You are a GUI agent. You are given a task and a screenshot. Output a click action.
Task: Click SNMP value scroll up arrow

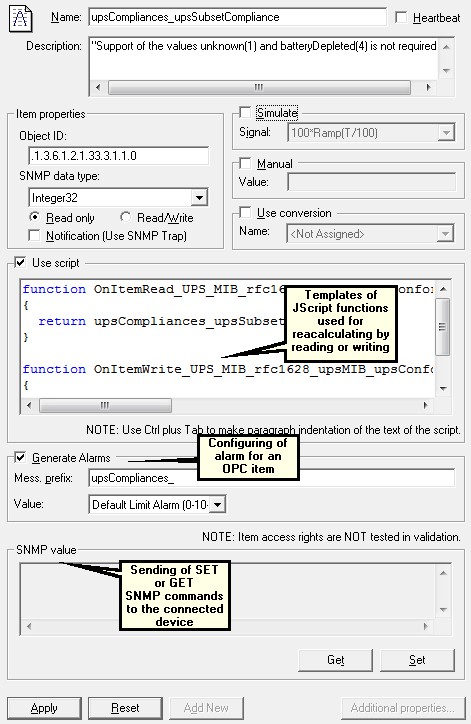click(x=443, y=573)
